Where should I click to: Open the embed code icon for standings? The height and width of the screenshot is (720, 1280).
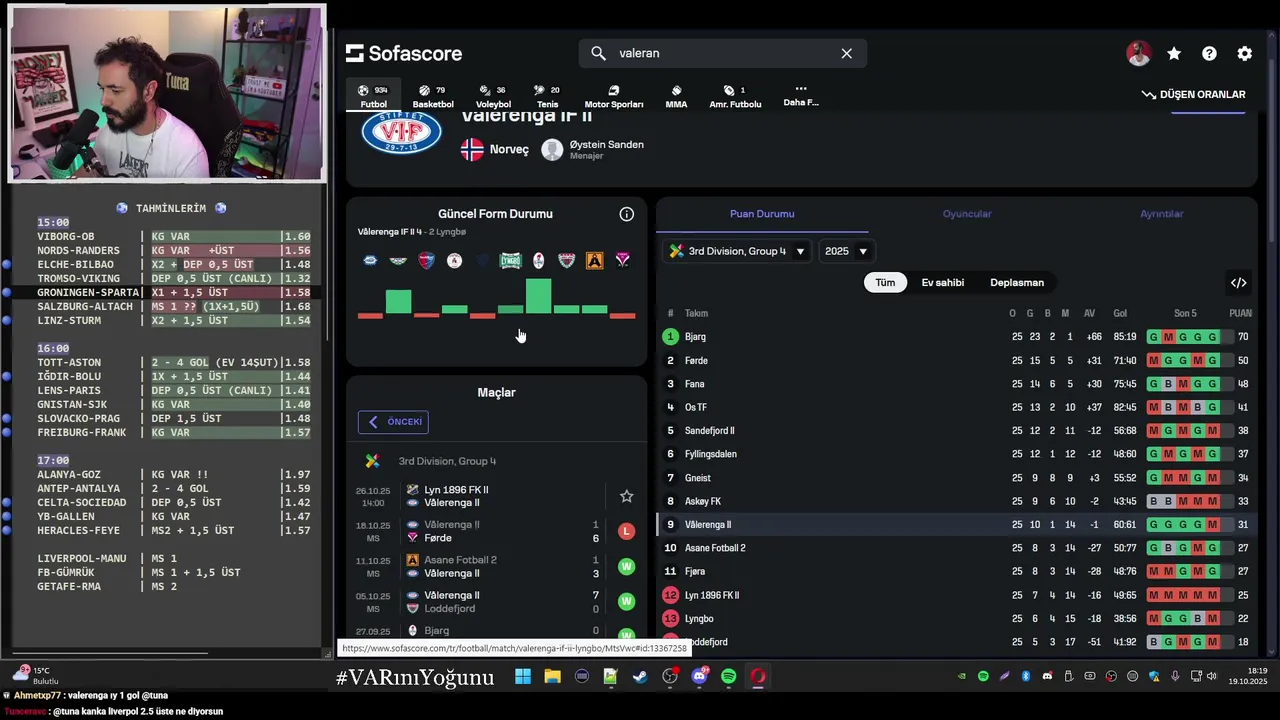coord(1239,283)
